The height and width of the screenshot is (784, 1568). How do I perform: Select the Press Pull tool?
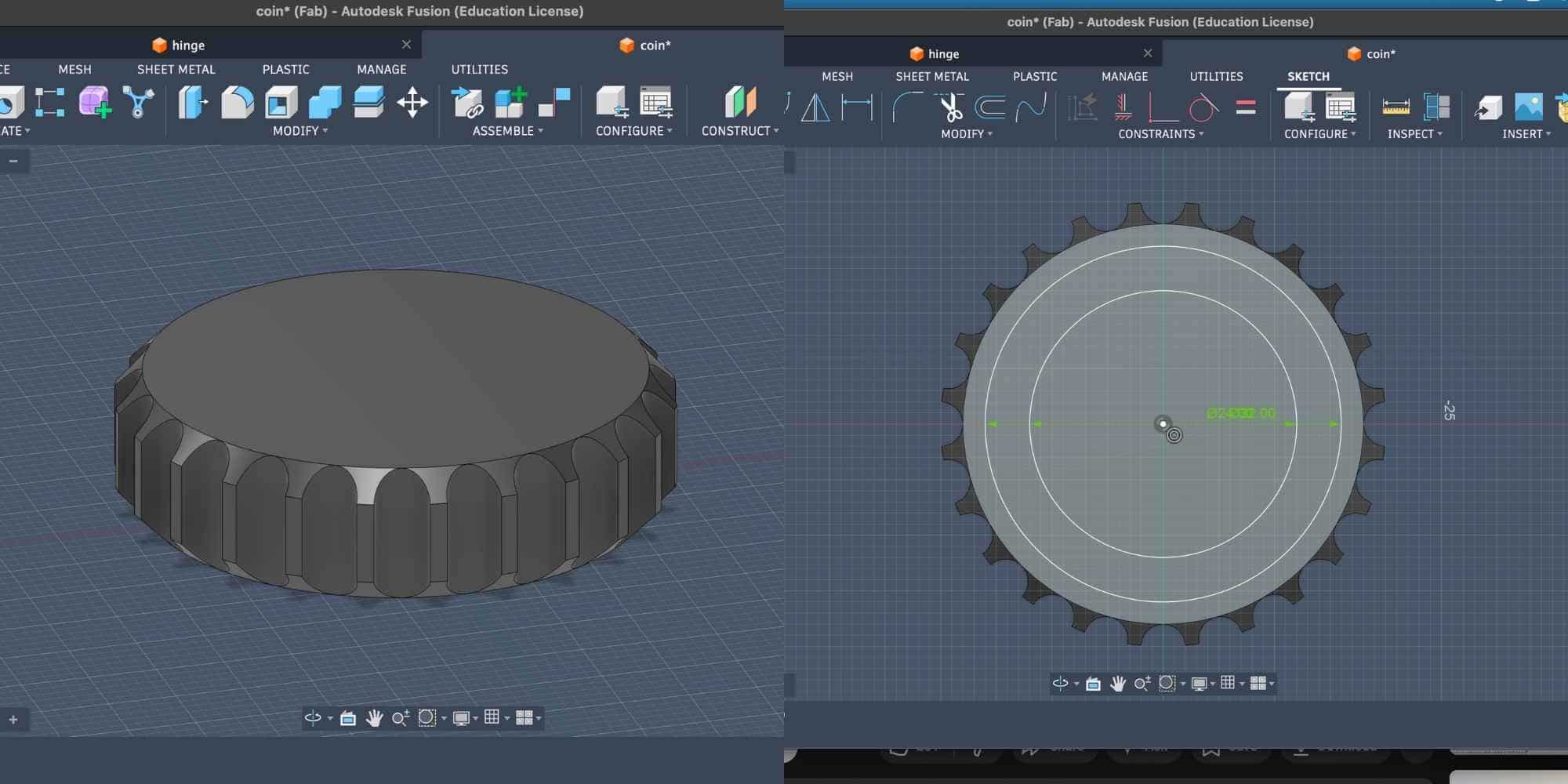193,103
